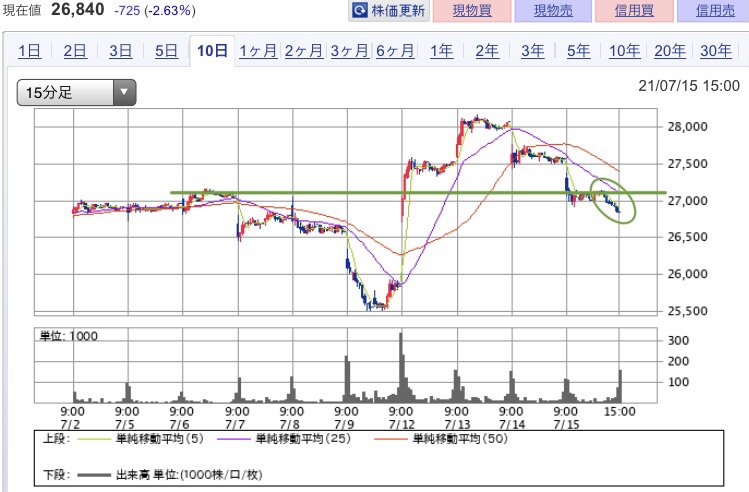Show the 2年 chart

487,51
